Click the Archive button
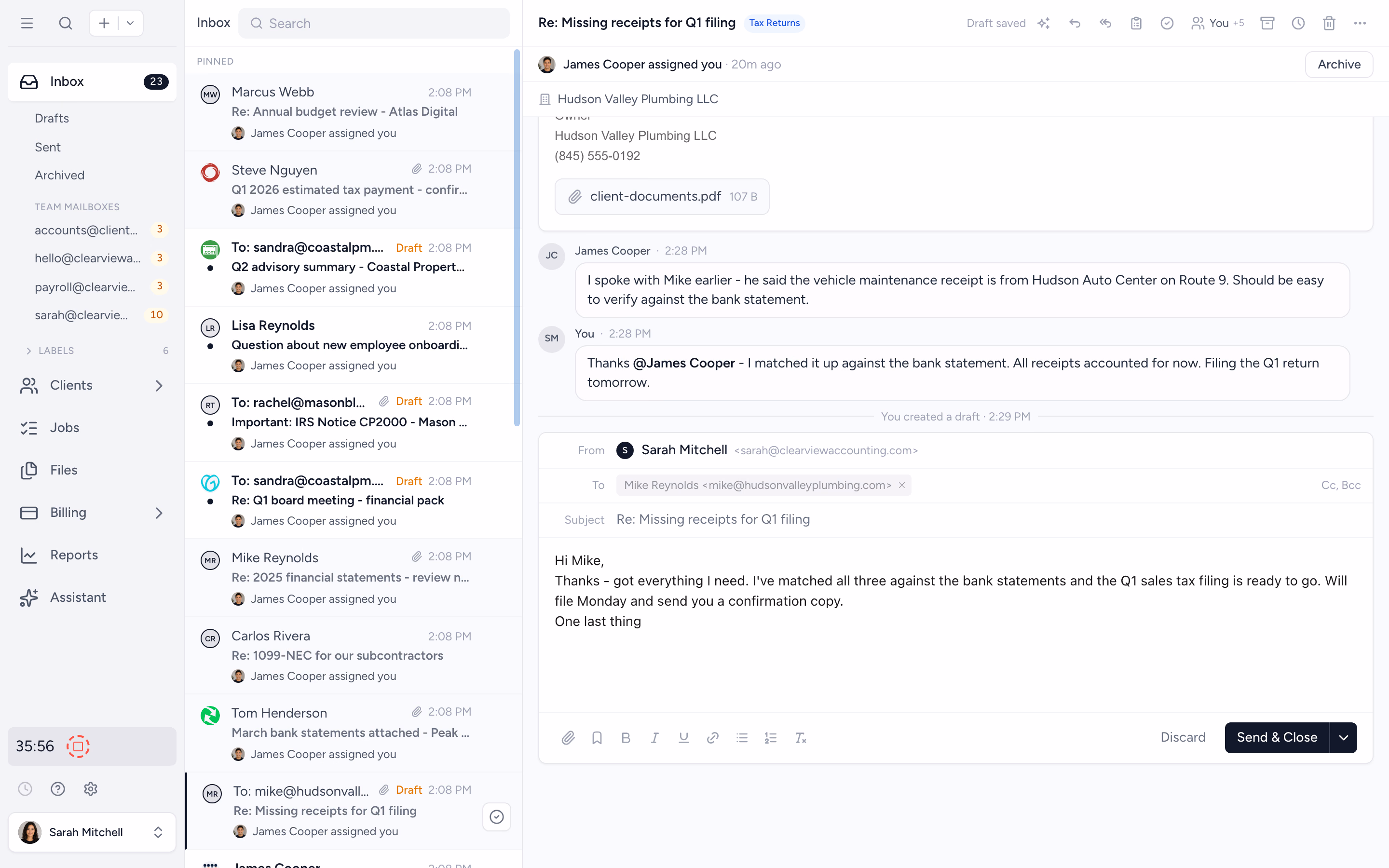The width and height of the screenshot is (1389, 868). tap(1338, 64)
